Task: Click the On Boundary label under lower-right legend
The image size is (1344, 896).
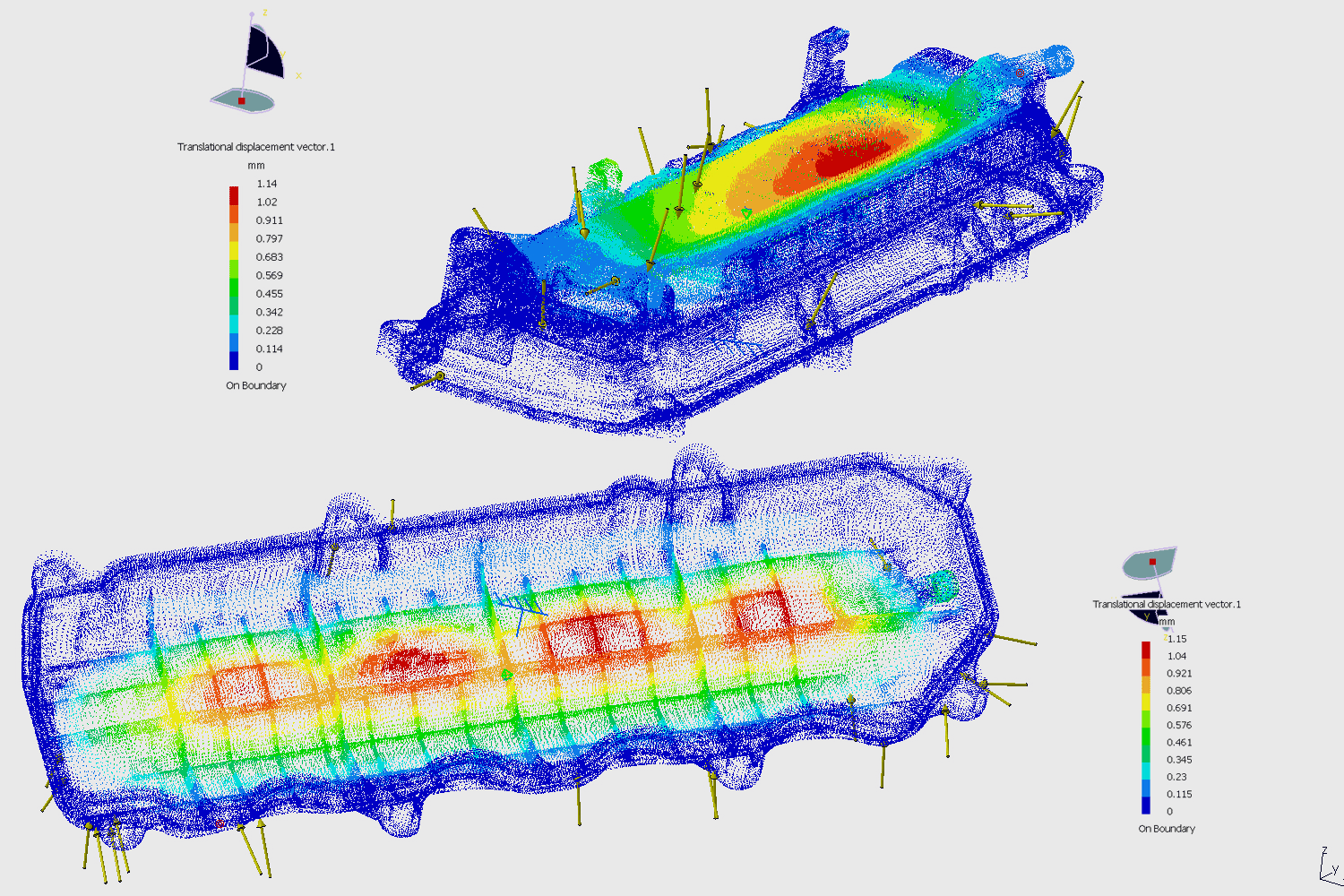Action: [1166, 829]
